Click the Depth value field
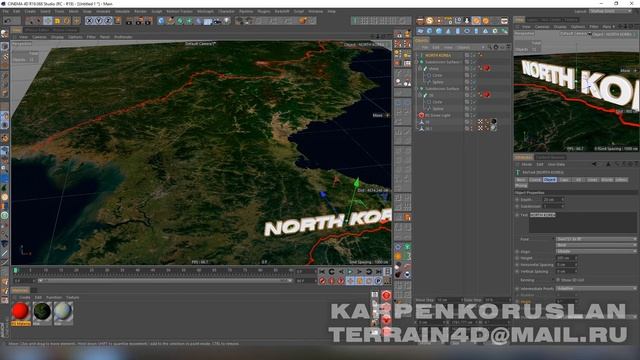This screenshot has height=360, width=640. [x=553, y=200]
